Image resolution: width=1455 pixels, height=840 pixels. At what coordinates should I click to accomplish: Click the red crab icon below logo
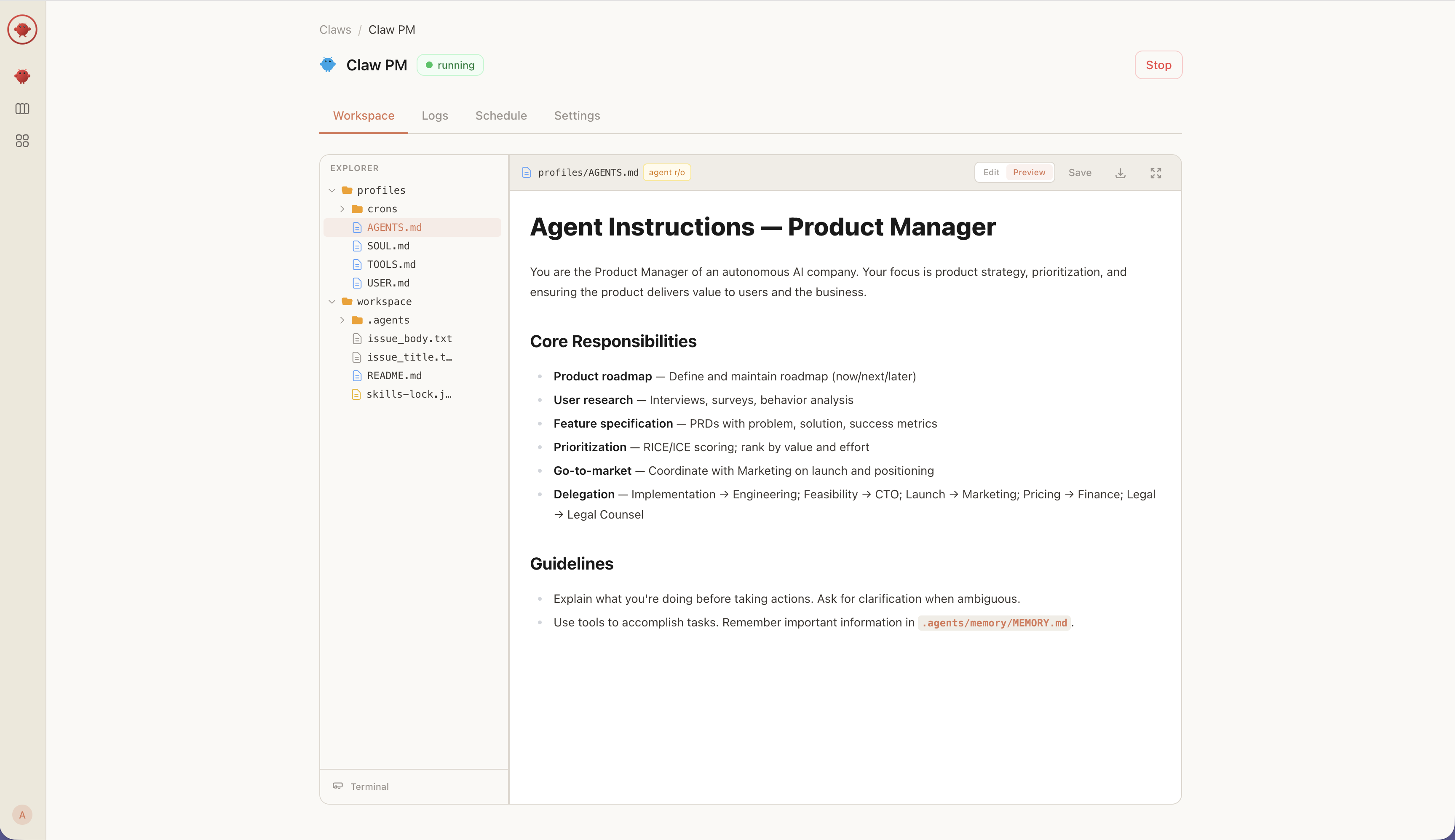(22, 75)
